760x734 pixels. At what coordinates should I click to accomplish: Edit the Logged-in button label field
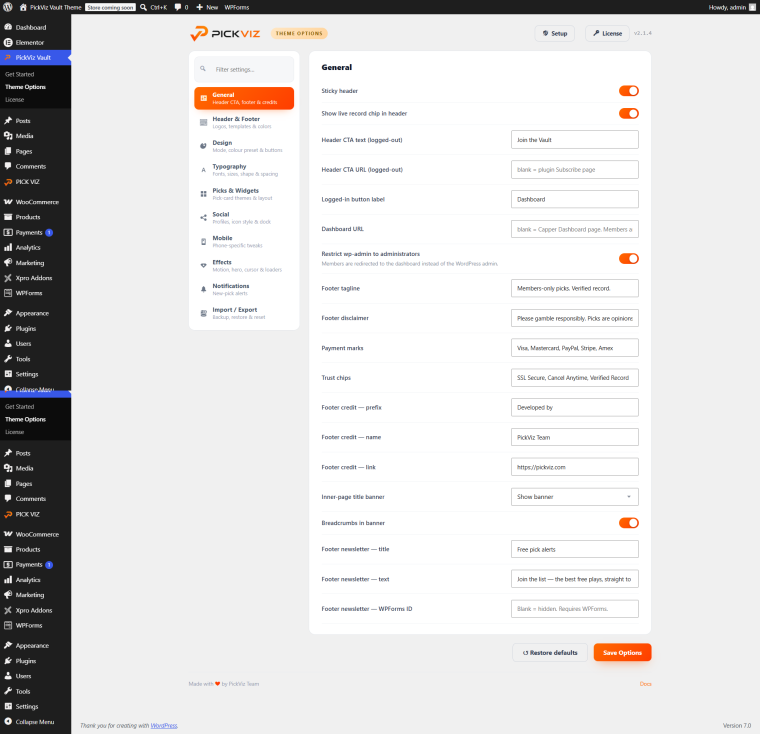574,199
